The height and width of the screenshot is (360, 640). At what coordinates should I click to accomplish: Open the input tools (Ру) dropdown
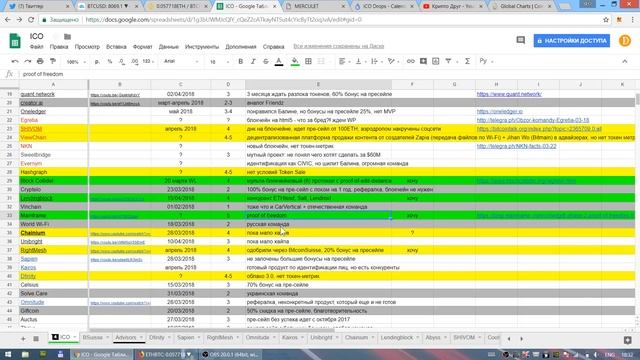pos(486,61)
